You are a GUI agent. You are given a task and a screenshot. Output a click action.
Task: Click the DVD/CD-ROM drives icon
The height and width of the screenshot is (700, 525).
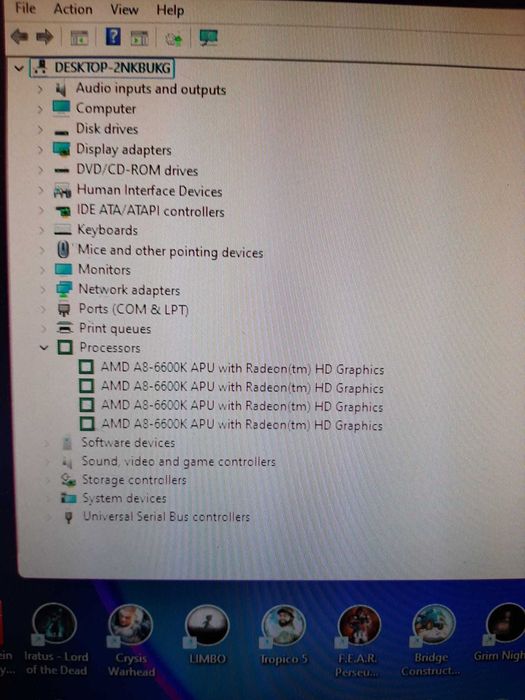[x=62, y=171]
